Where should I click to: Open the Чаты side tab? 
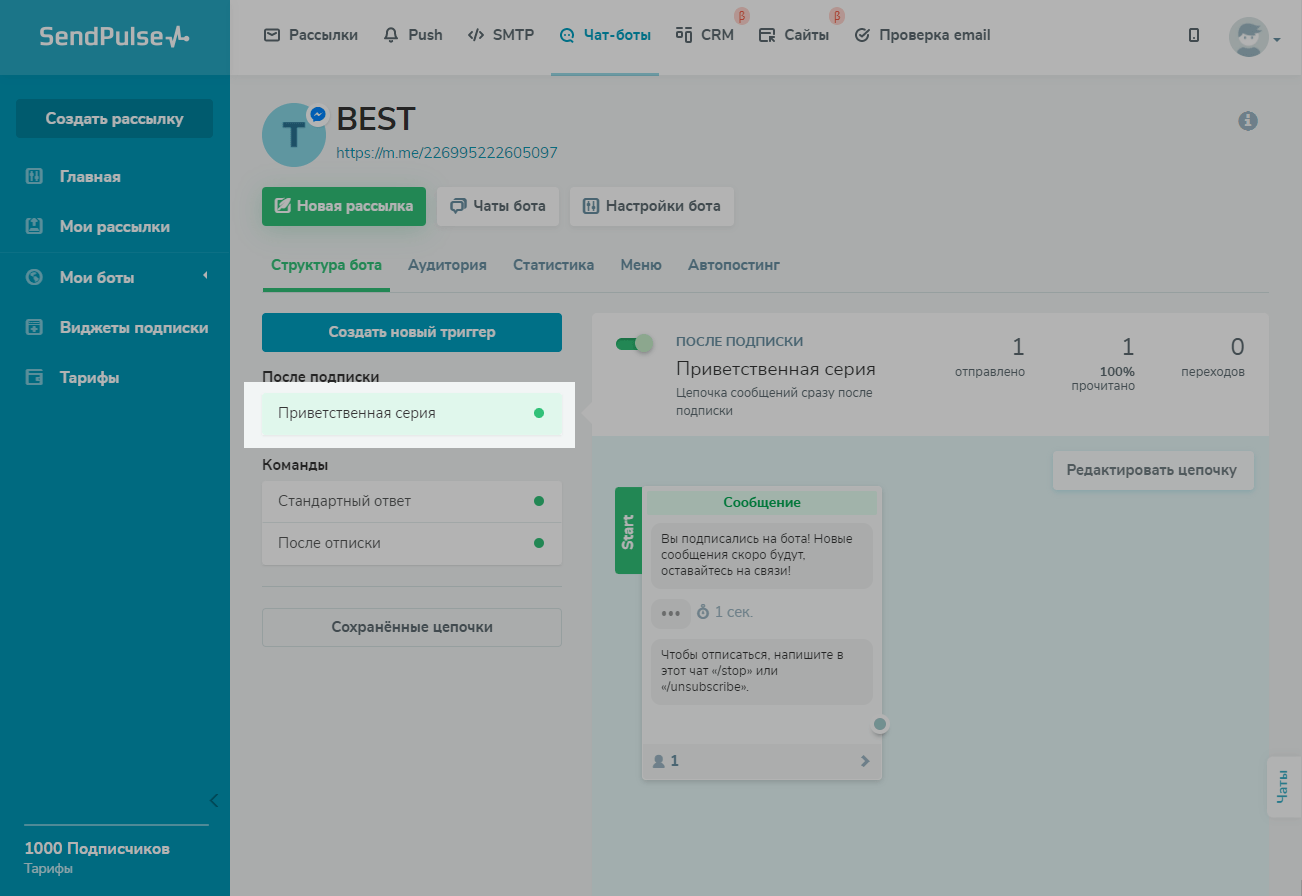click(1283, 787)
